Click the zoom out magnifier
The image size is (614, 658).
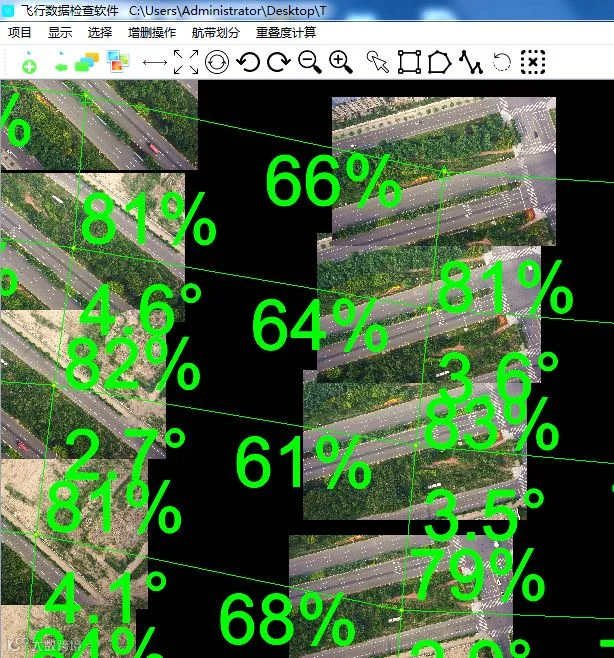(310, 62)
